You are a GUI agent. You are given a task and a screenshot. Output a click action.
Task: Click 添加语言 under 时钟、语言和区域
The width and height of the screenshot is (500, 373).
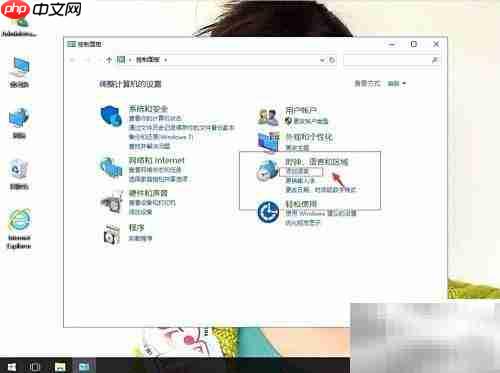pos(297,171)
